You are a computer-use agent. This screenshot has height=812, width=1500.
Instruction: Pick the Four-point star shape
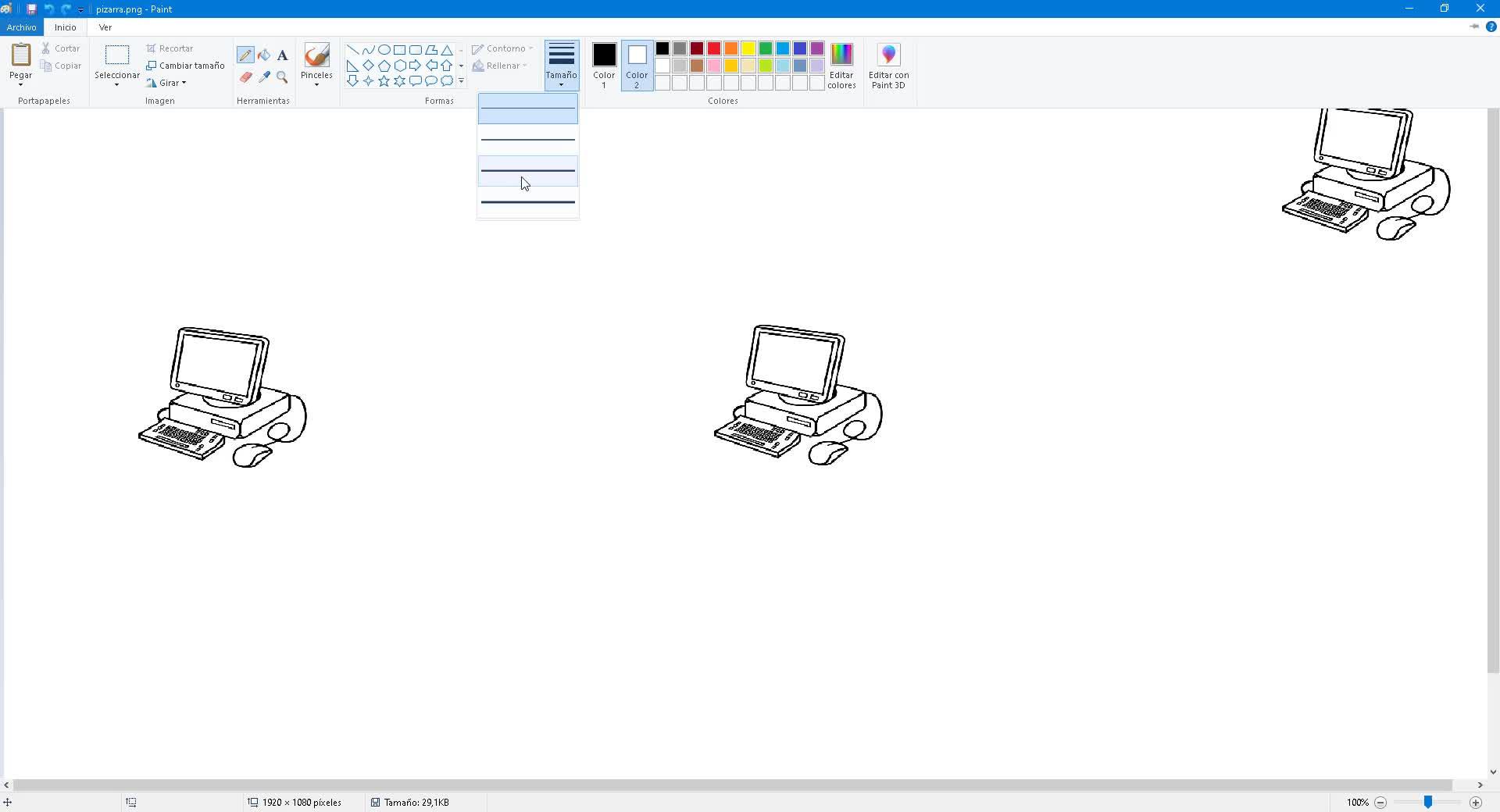coord(368,80)
